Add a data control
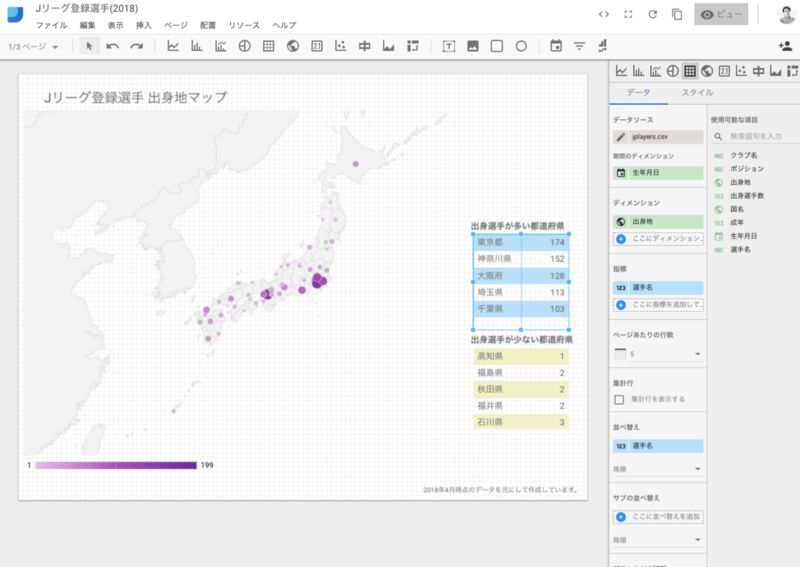The width and height of the screenshot is (800, 567). pos(603,46)
